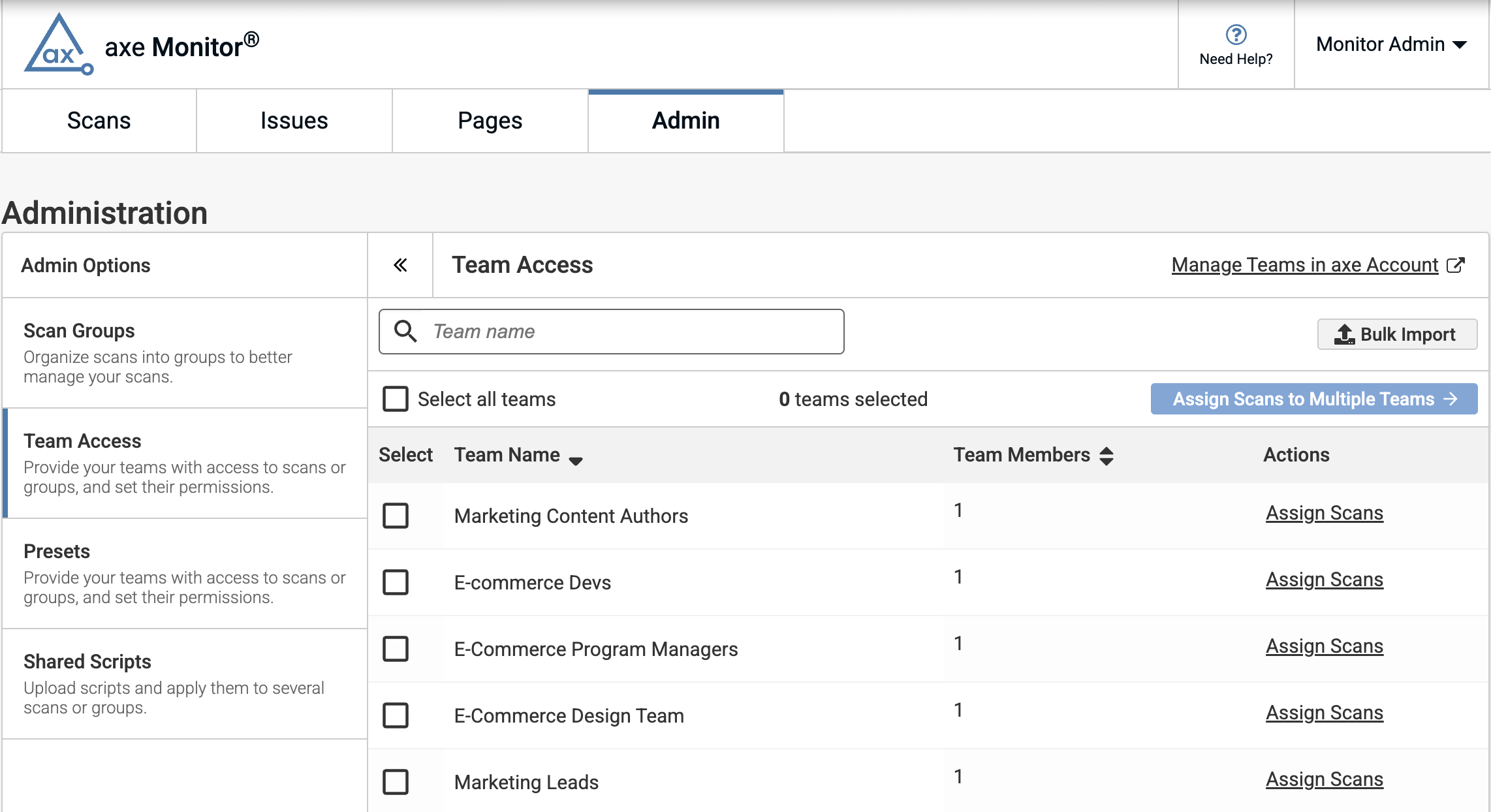This screenshot has height=812, width=1491.
Task: Open the Monitor Admin user dropdown
Action: pos(1391,44)
